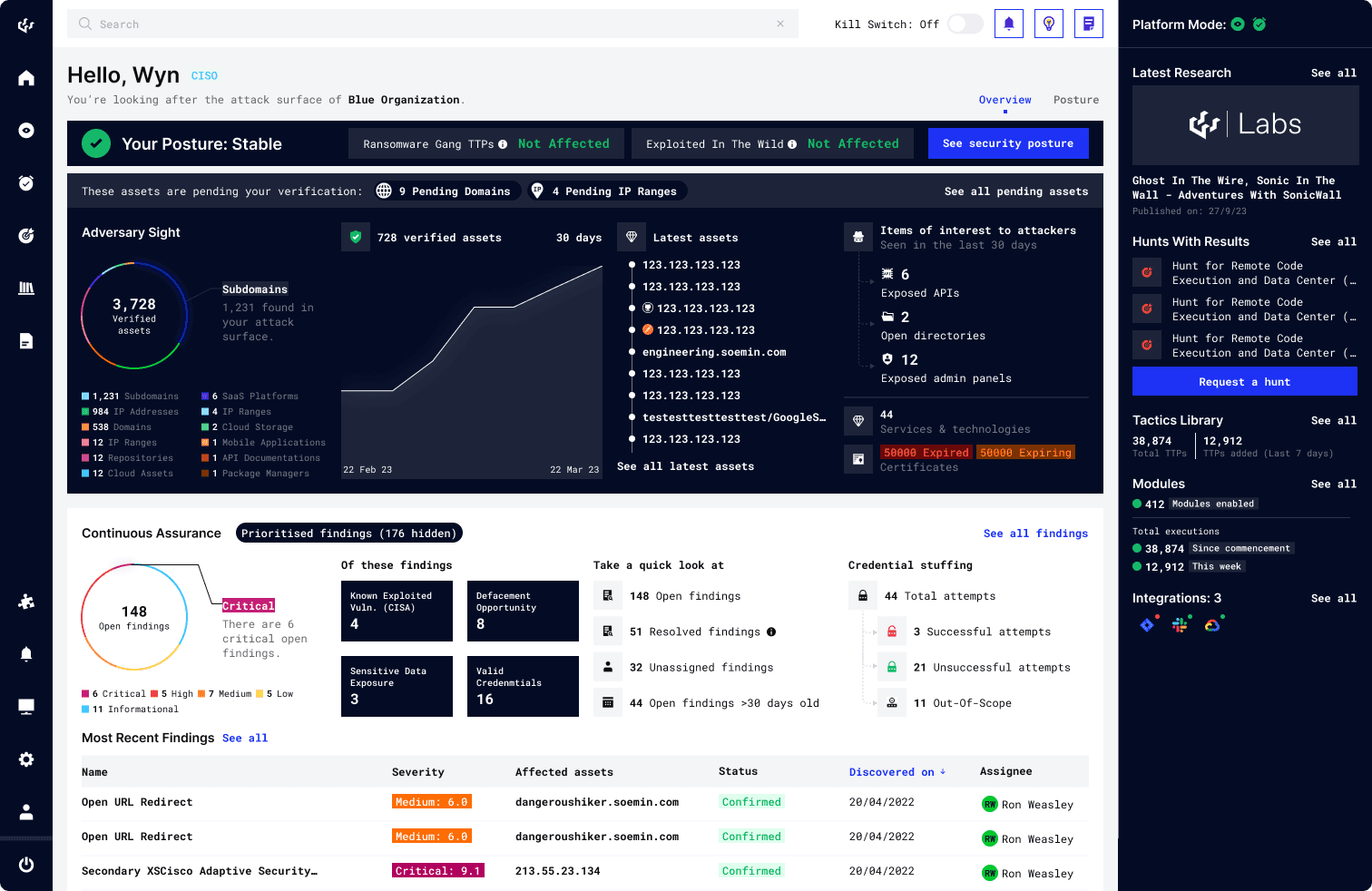The image size is (1372, 891).
Task: Click the notes document icon in top bar
Action: coord(1089,24)
